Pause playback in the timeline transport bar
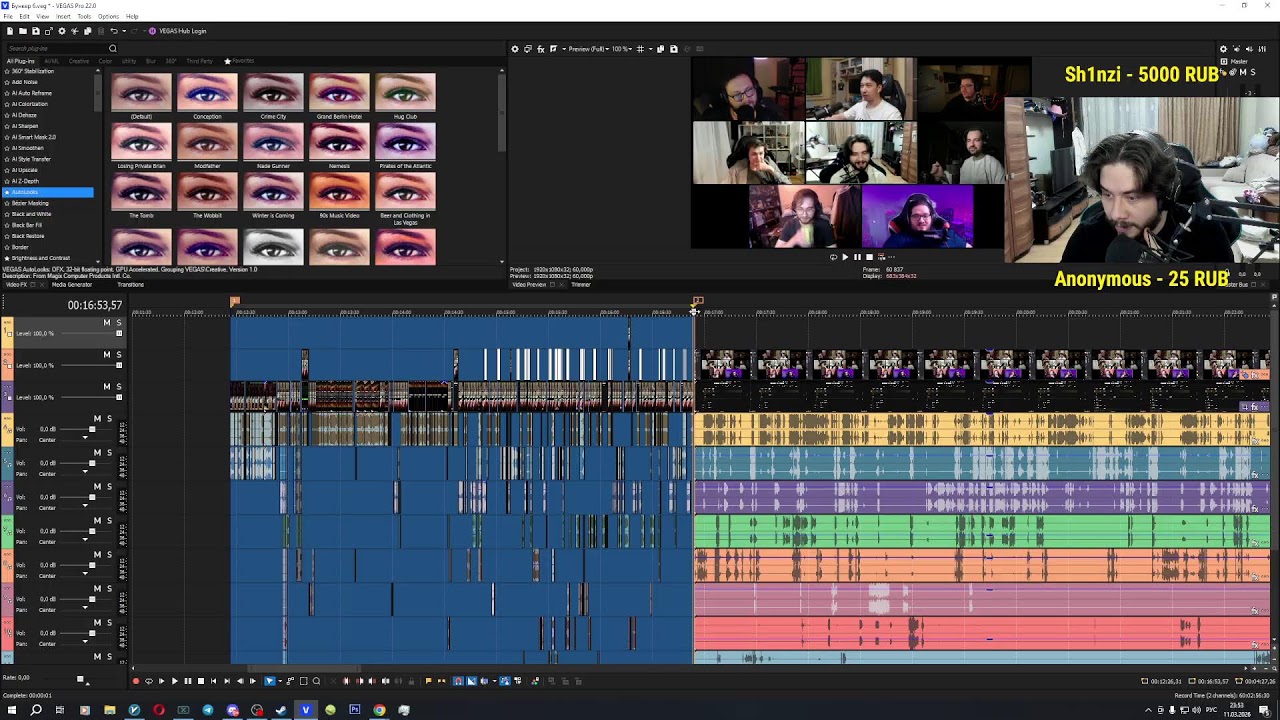Screen dimensions: 1280x720 point(187,681)
